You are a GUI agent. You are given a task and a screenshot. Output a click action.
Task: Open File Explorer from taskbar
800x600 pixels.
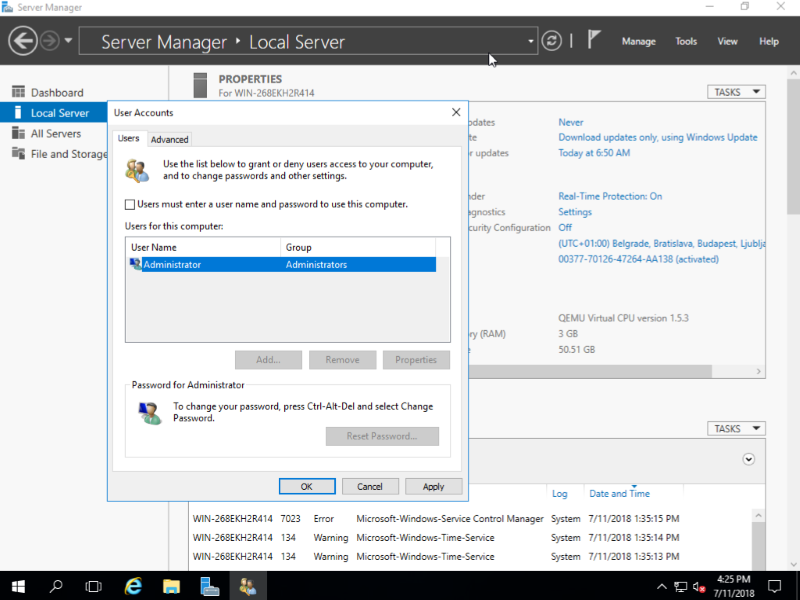click(171, 586)
